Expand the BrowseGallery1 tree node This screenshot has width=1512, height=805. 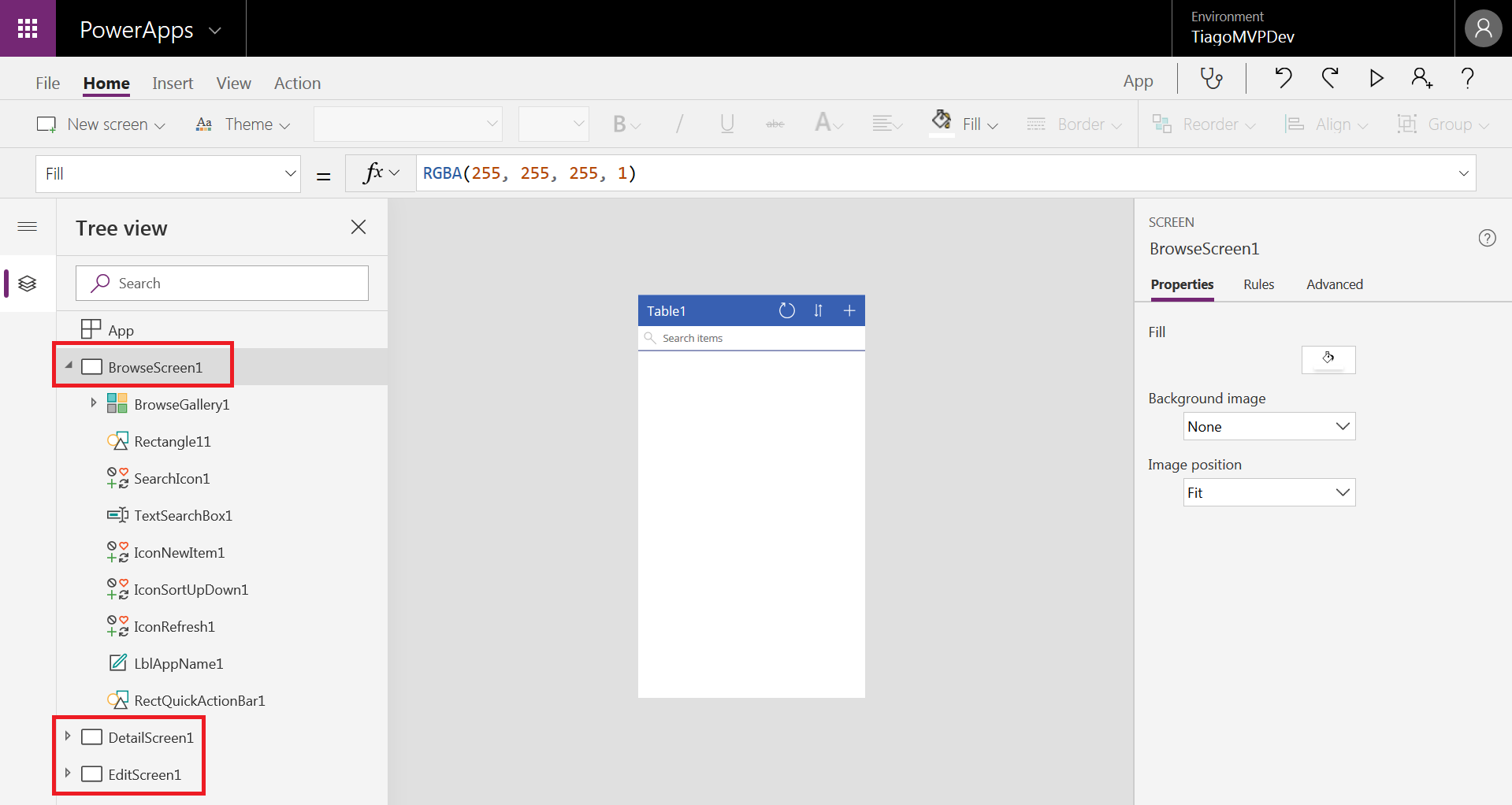point(94,403)
